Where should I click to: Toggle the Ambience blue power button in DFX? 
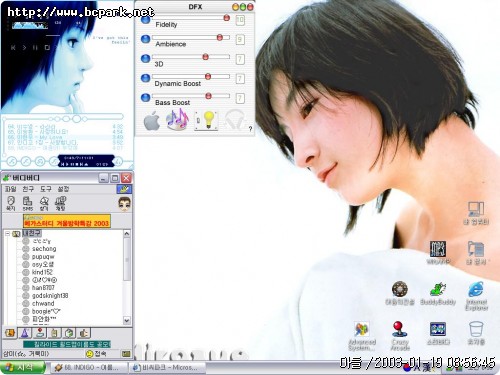(145, 39)
